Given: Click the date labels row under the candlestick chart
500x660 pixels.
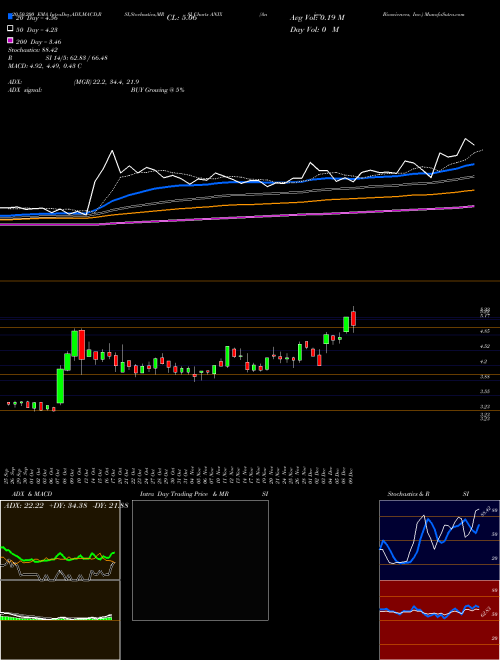Looking at the screenshot, I should 180,476.
